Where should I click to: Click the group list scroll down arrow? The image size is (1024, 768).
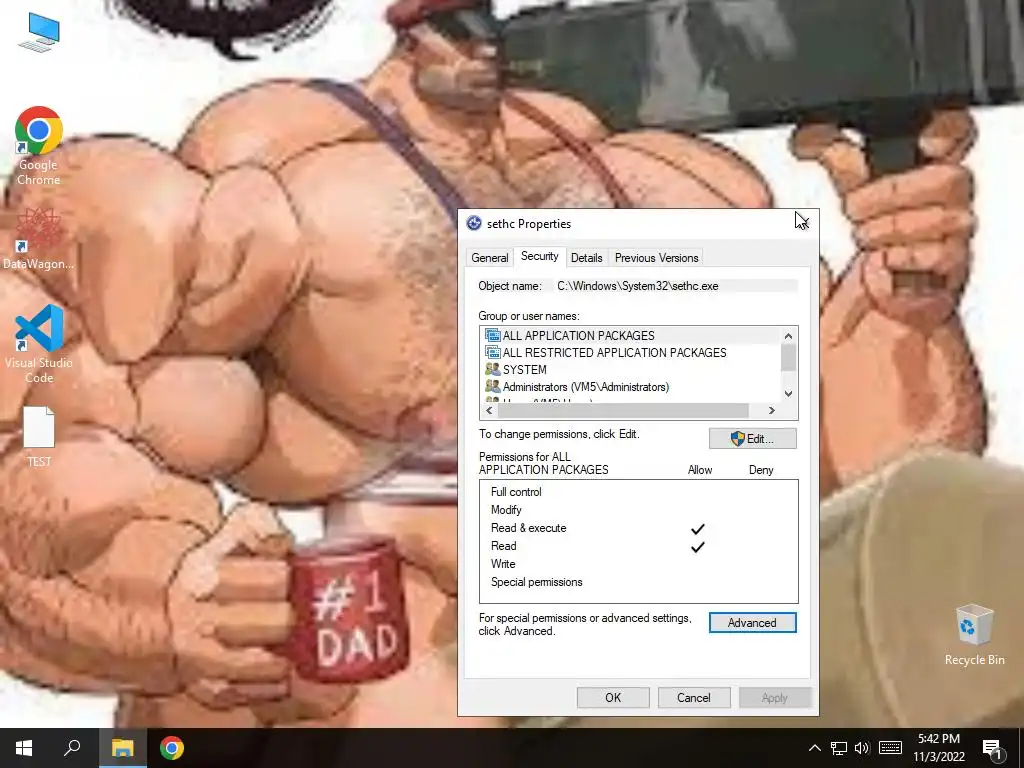[x=788, y=393]
